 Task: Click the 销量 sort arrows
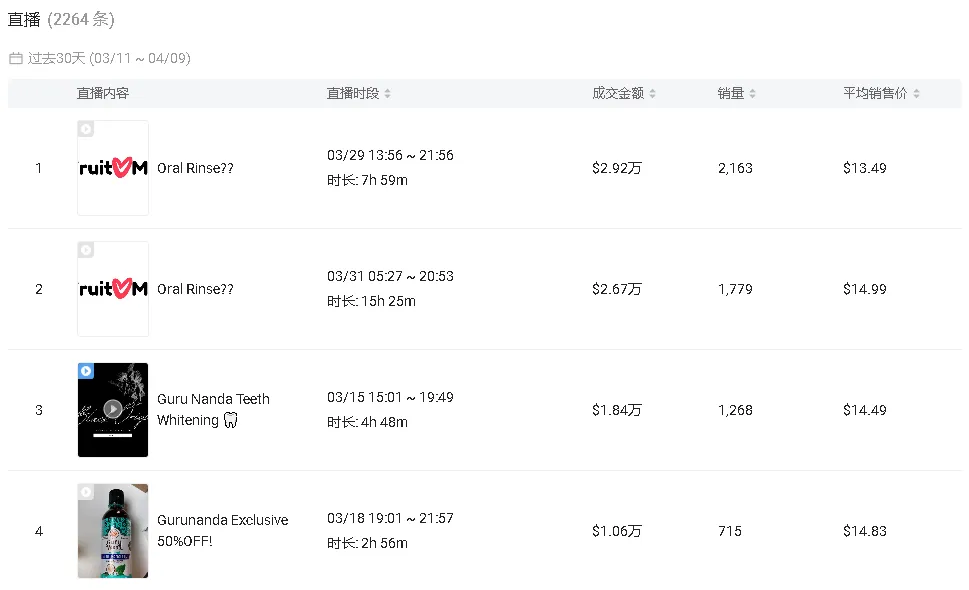pos(752,94)
